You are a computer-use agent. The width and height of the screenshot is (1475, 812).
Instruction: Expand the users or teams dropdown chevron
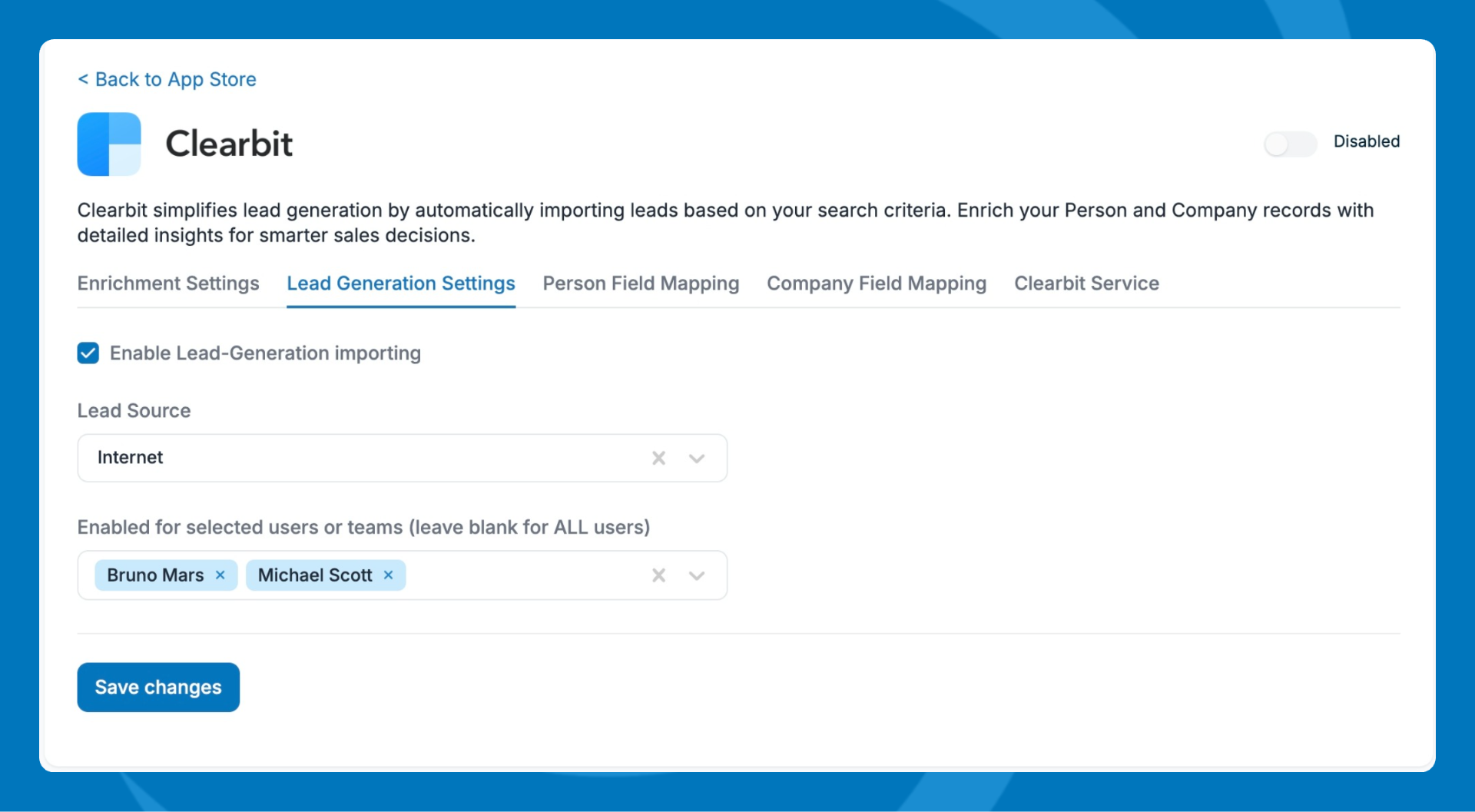click(697, 575)
